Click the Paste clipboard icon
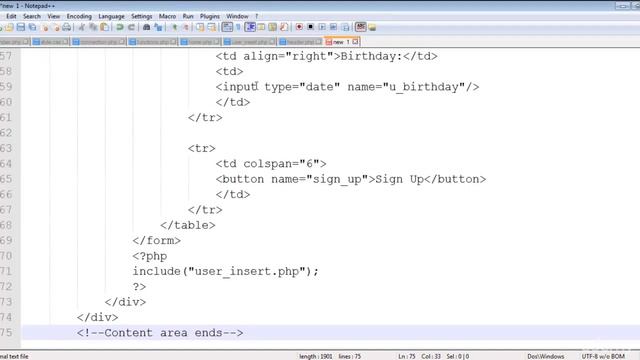 (x=105, y=27)
